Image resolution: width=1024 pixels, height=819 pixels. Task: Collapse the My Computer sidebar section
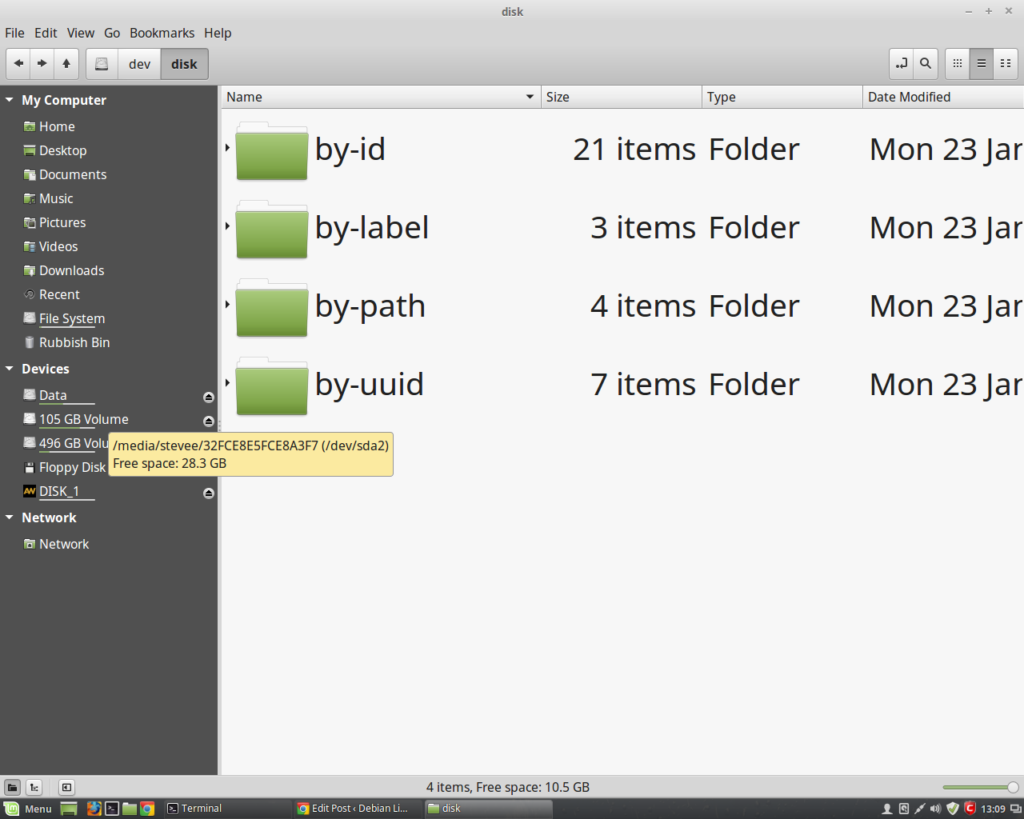(10, 100)
